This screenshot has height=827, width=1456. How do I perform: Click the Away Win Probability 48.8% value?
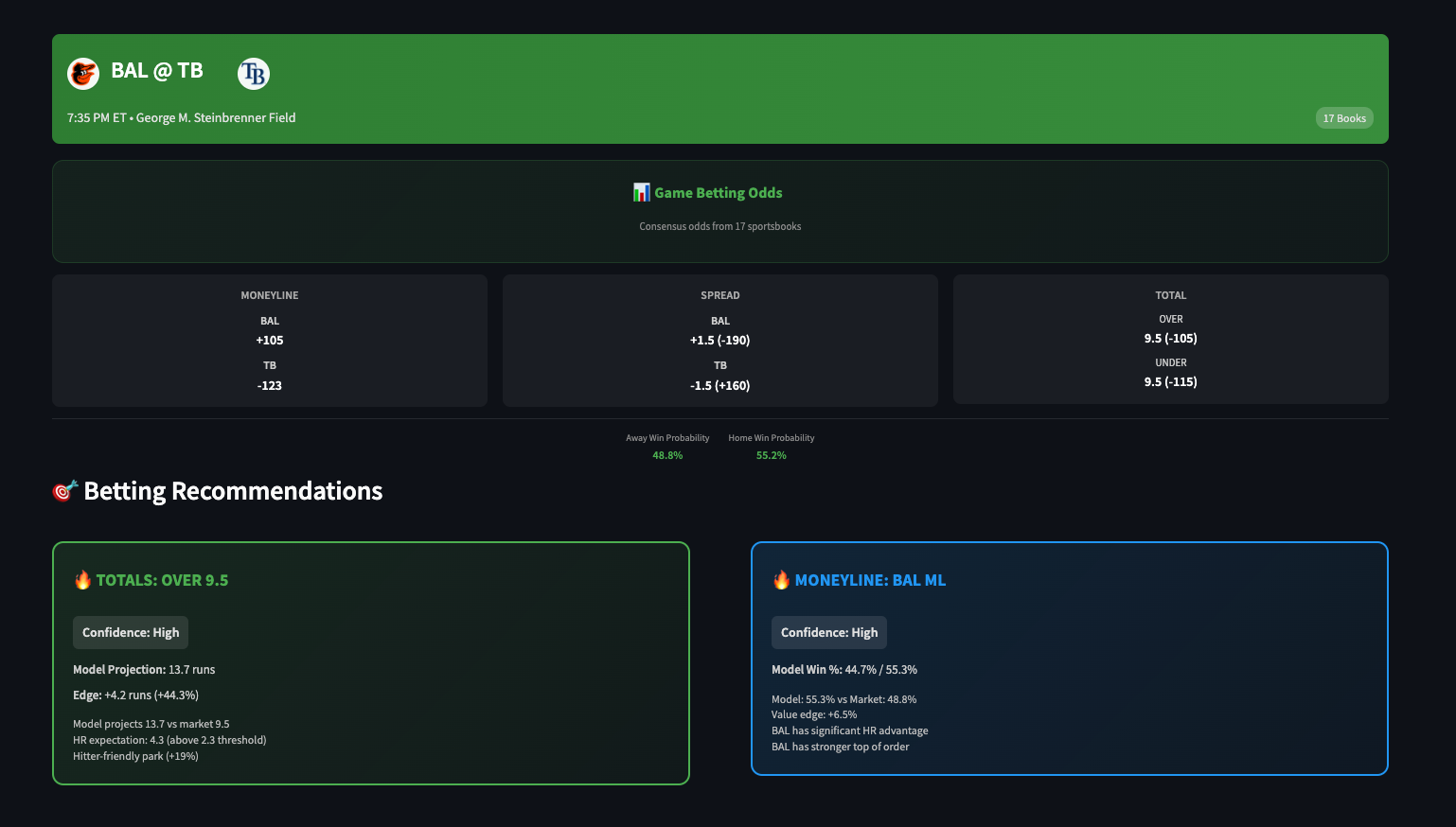666,455
